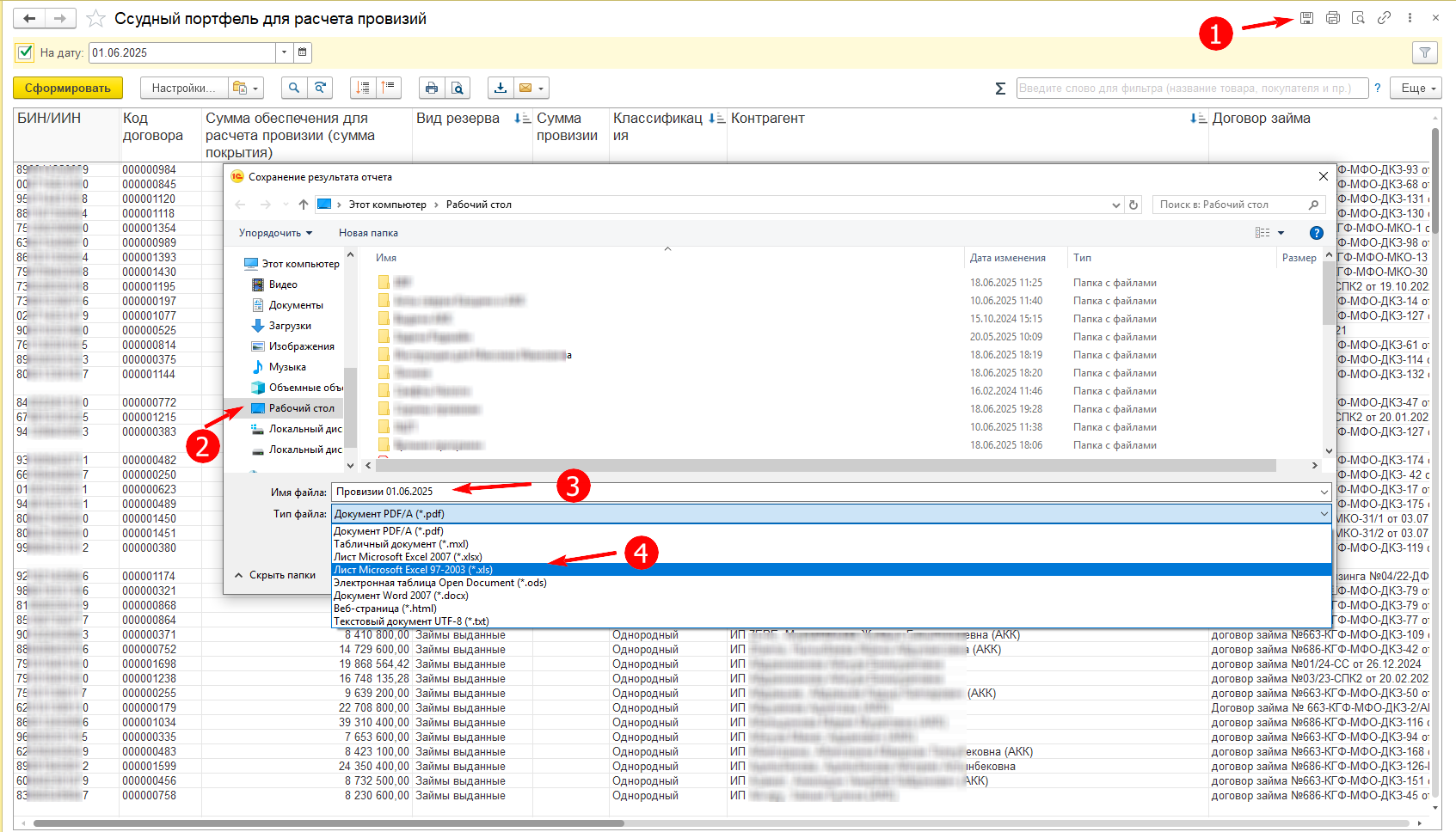Click the report's horizontal scrollbar at bottom
This screenshot has height=832, width=1456.
[x=329, y=823]
